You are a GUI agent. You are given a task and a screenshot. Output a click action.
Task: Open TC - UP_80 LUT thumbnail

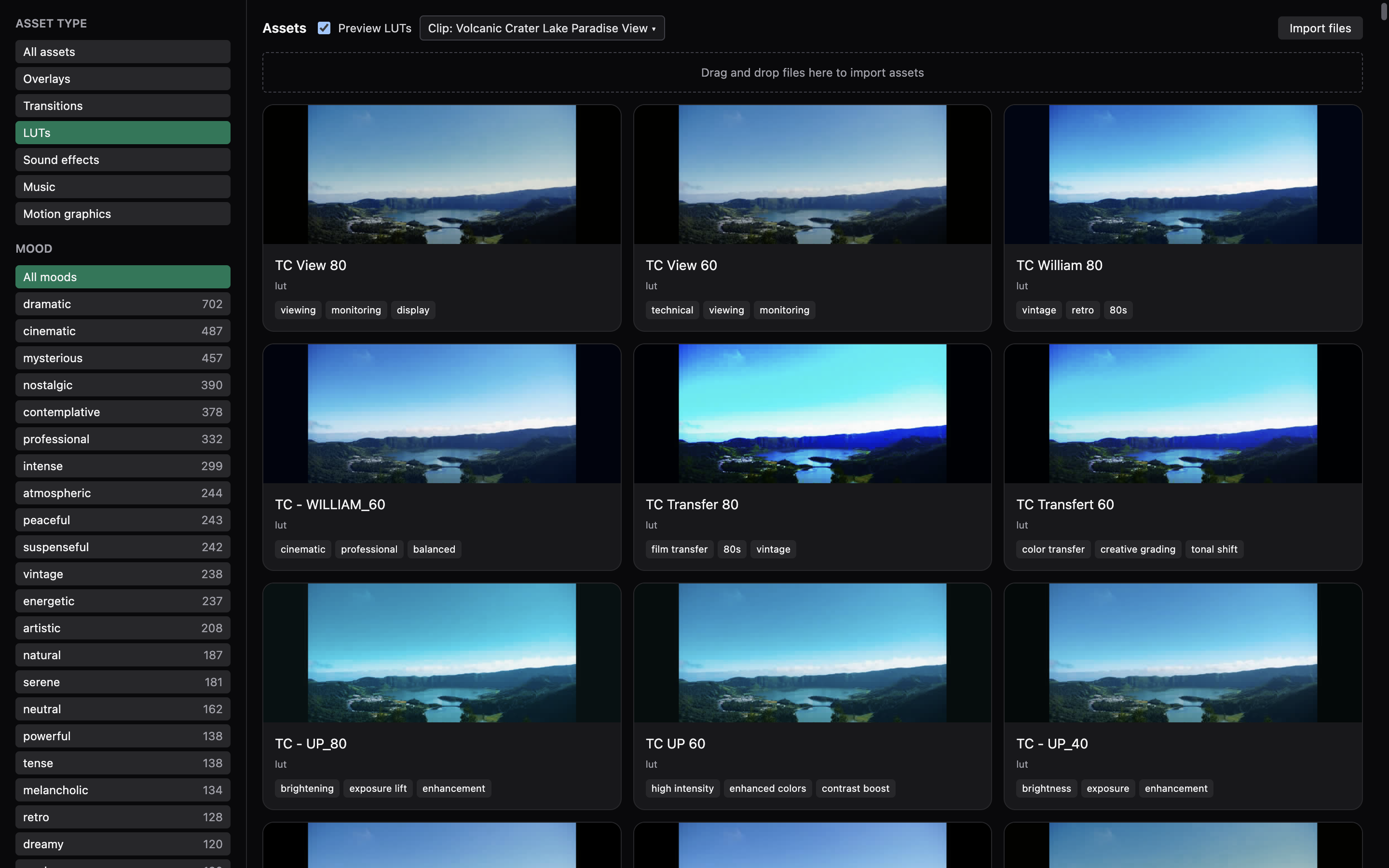441,653
